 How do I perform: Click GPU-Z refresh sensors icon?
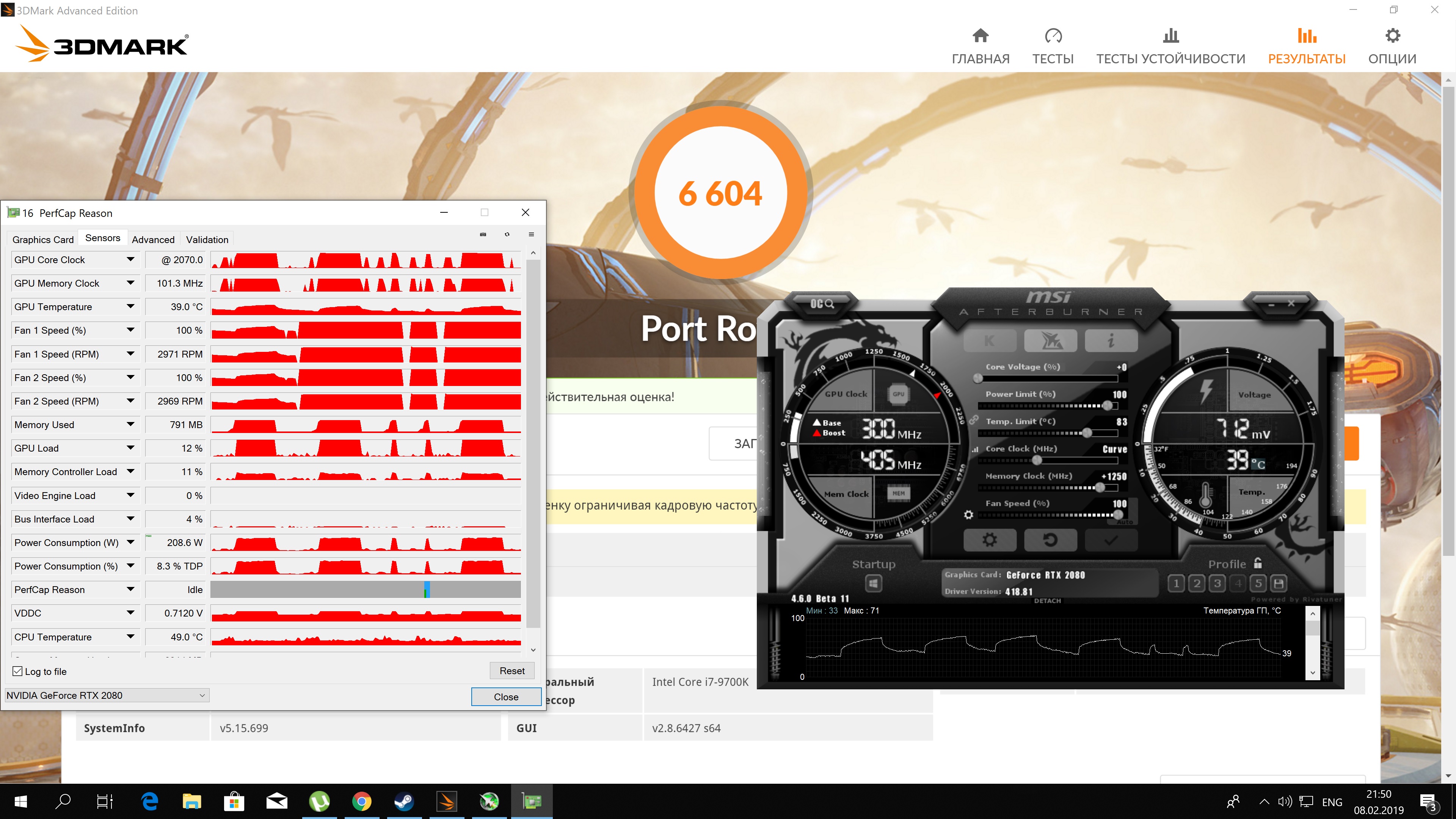[x=507, y=234]
